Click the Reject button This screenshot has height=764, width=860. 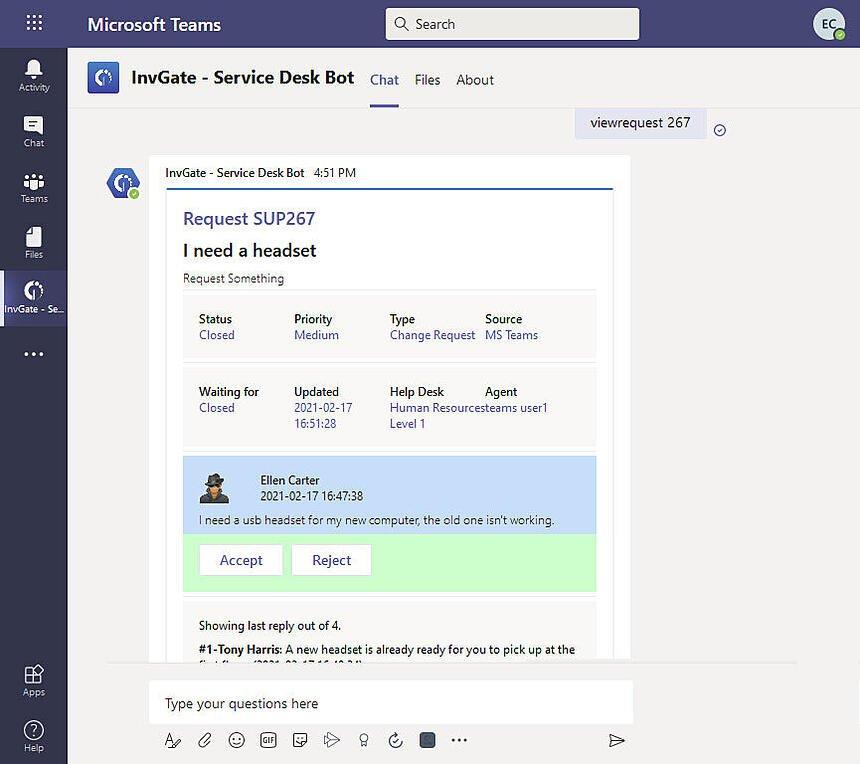pyautogui.click(x=331, y=560)
